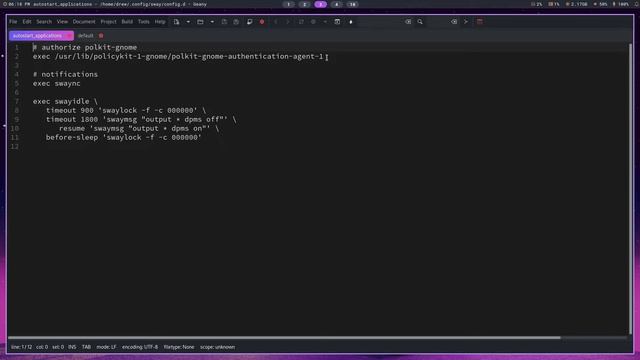Open the Document menu
Image resolution: width=640 pixels, height=360 pixels.
point(84,22)
